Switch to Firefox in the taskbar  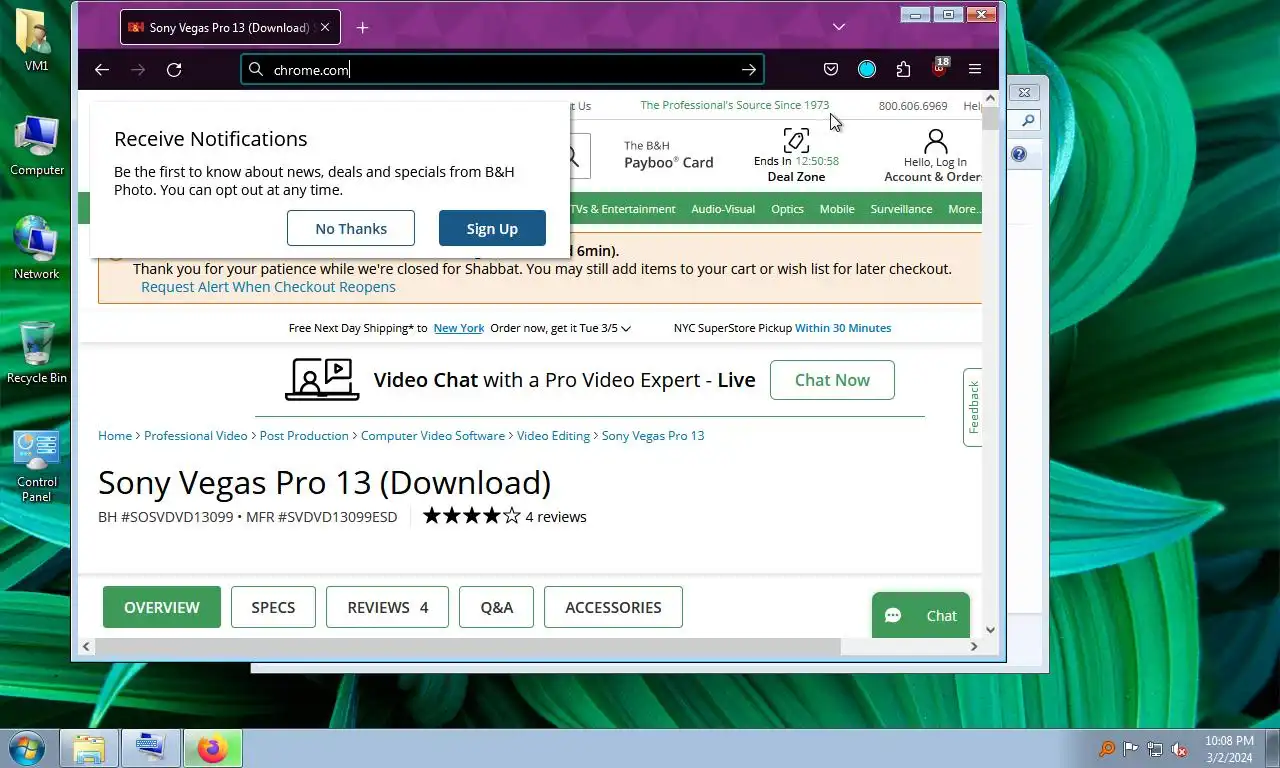pos(213,748)
